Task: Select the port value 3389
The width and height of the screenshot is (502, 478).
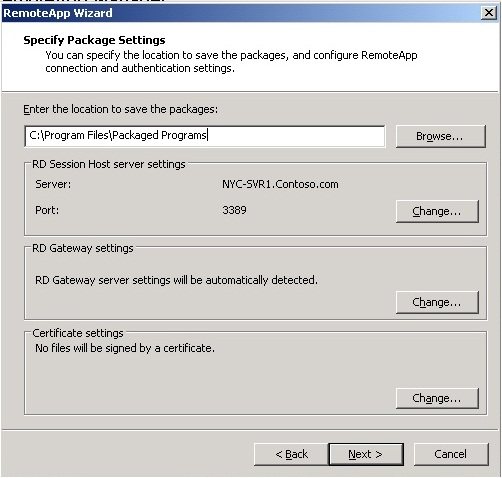Action: pyautogui.click(x=234, y=210)
